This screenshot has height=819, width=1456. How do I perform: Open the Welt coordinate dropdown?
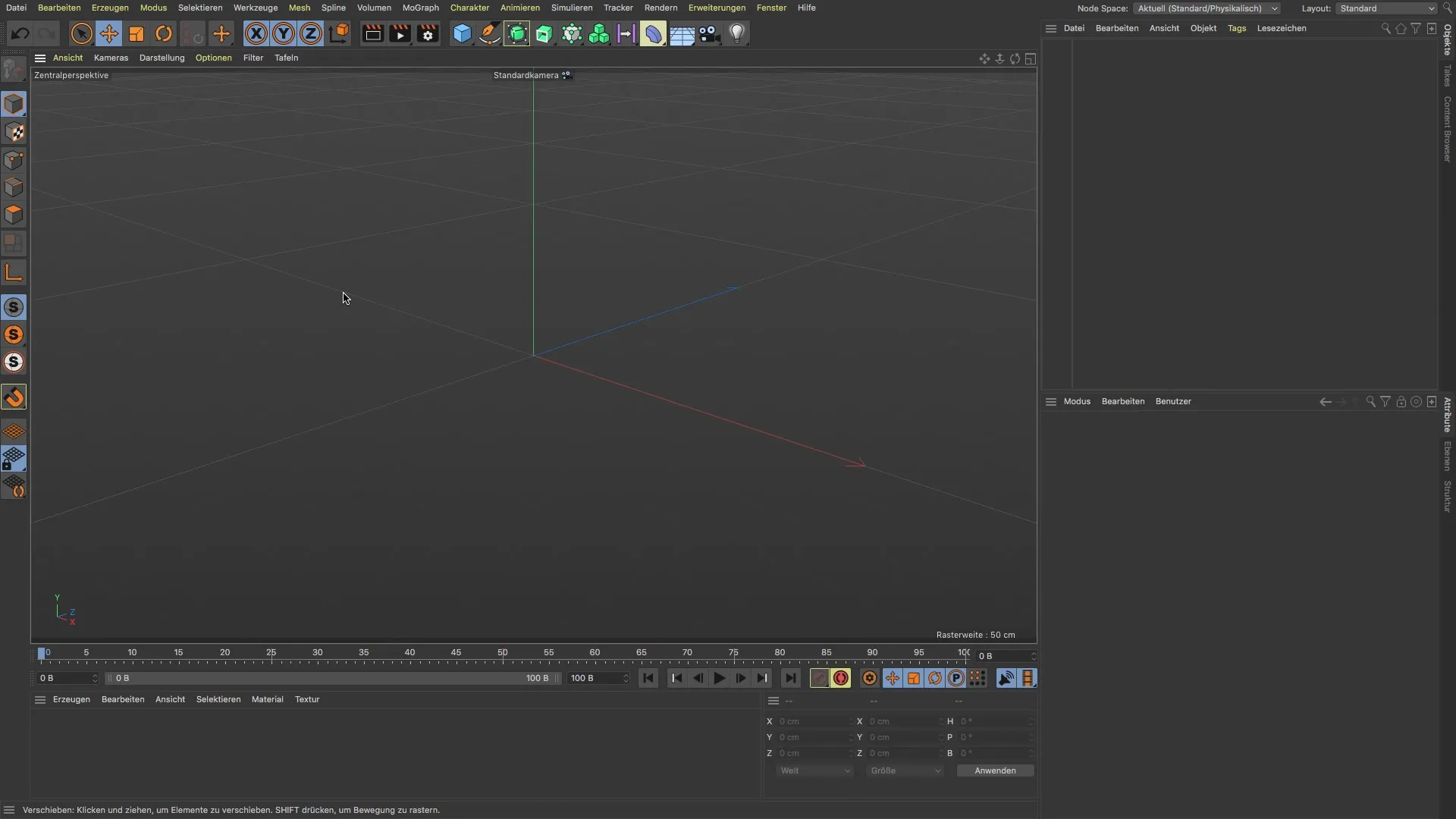815,770
